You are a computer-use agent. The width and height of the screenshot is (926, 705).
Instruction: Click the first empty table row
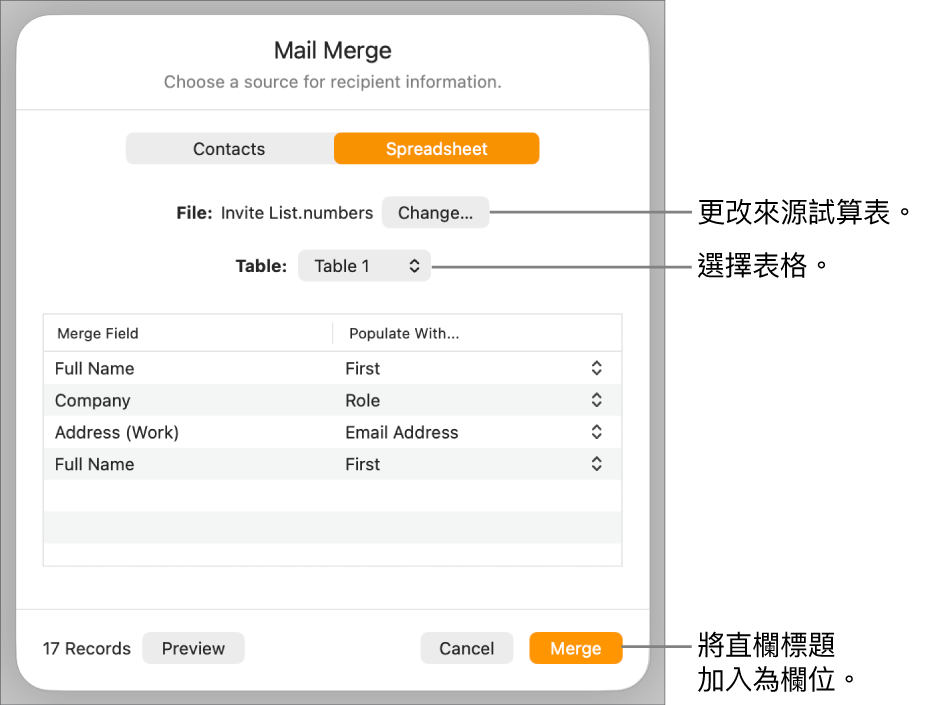click(x=332, y=496)
